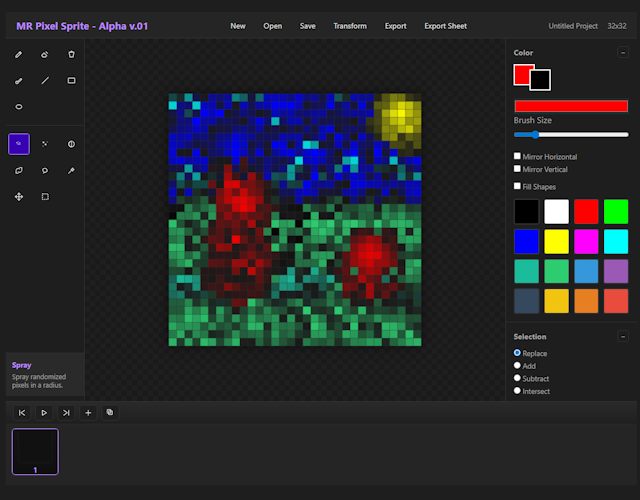Pick the purple palette swatch
This screenshot has height=500, width=640.
coord(616,271)
